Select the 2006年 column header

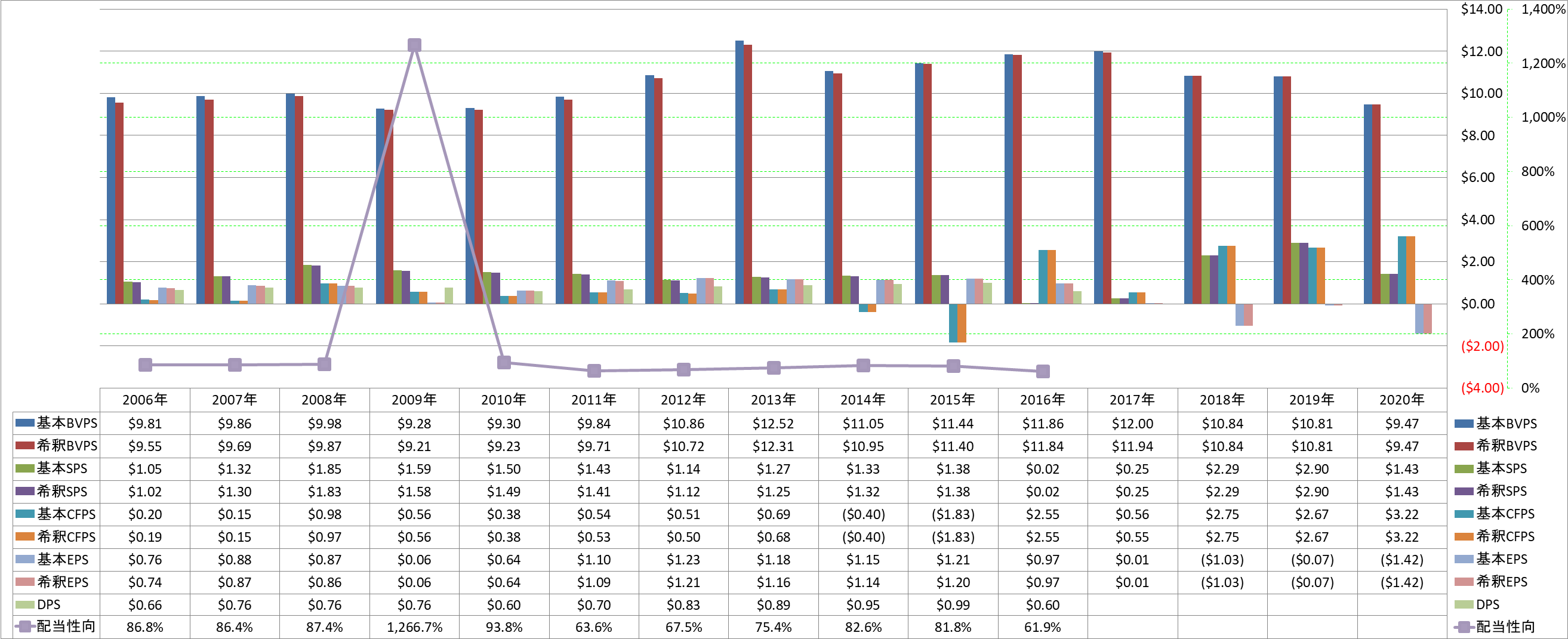click(145, 400)
